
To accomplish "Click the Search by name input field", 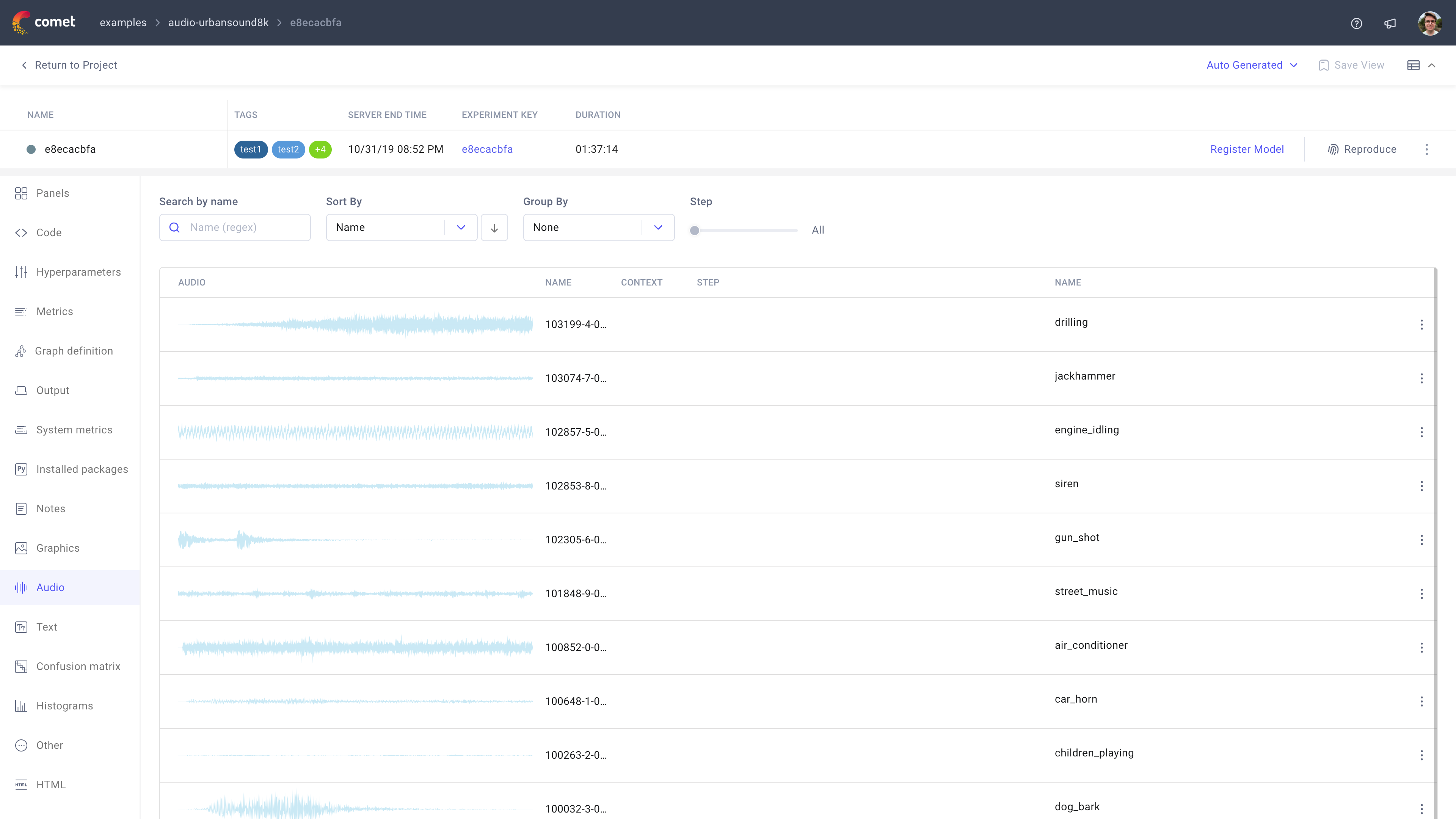I will pos(243,227).
